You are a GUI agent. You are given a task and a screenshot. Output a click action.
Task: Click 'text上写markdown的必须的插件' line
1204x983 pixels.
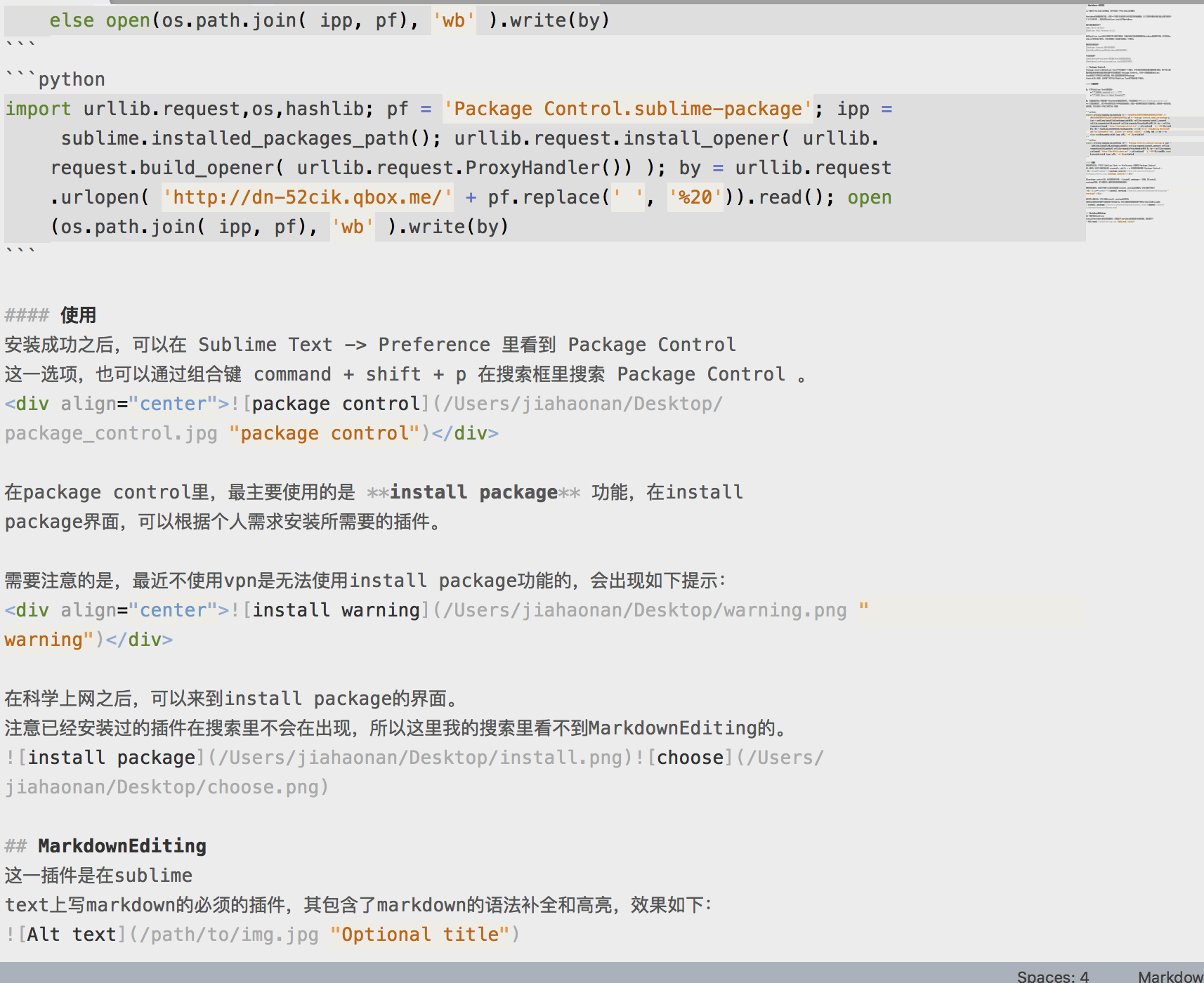[358, 905]
